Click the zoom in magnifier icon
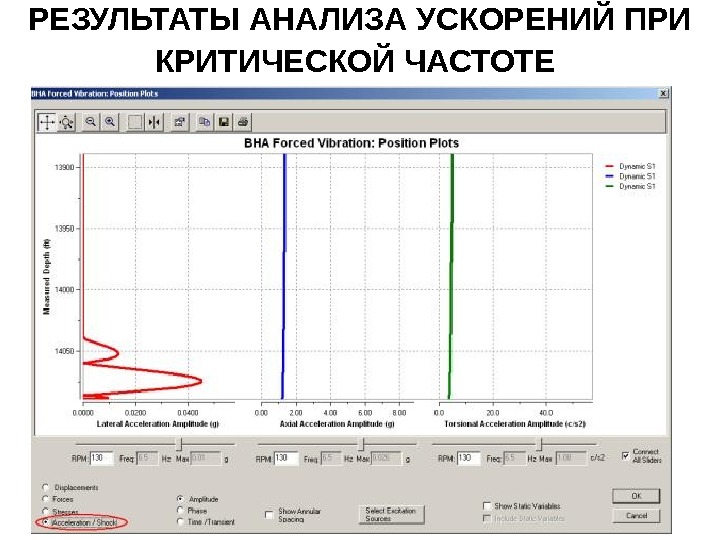 [x=110, y=122]
